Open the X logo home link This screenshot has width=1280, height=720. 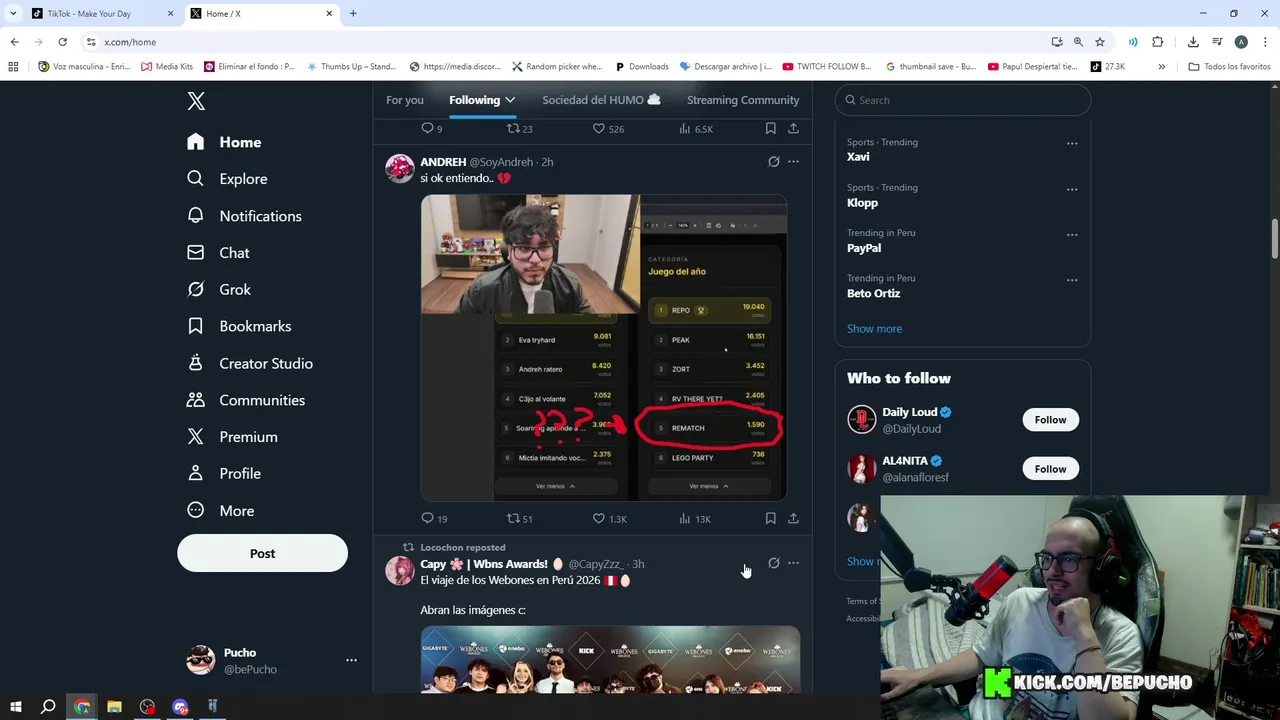click(x=196, y=101)
